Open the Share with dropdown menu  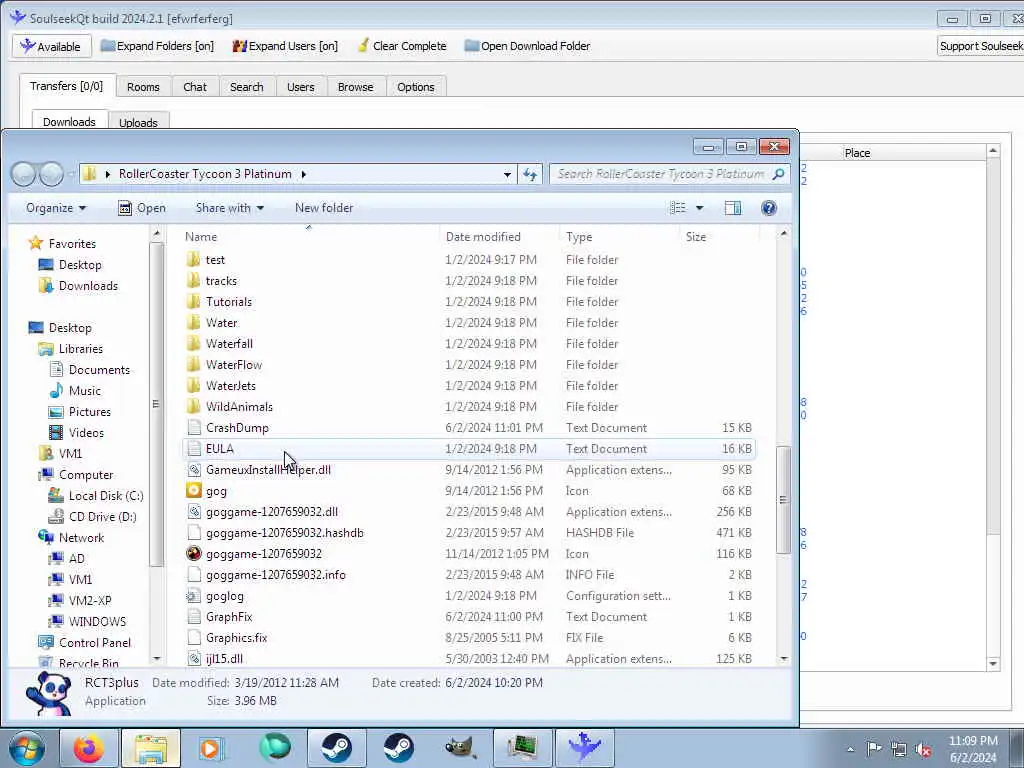229,208
